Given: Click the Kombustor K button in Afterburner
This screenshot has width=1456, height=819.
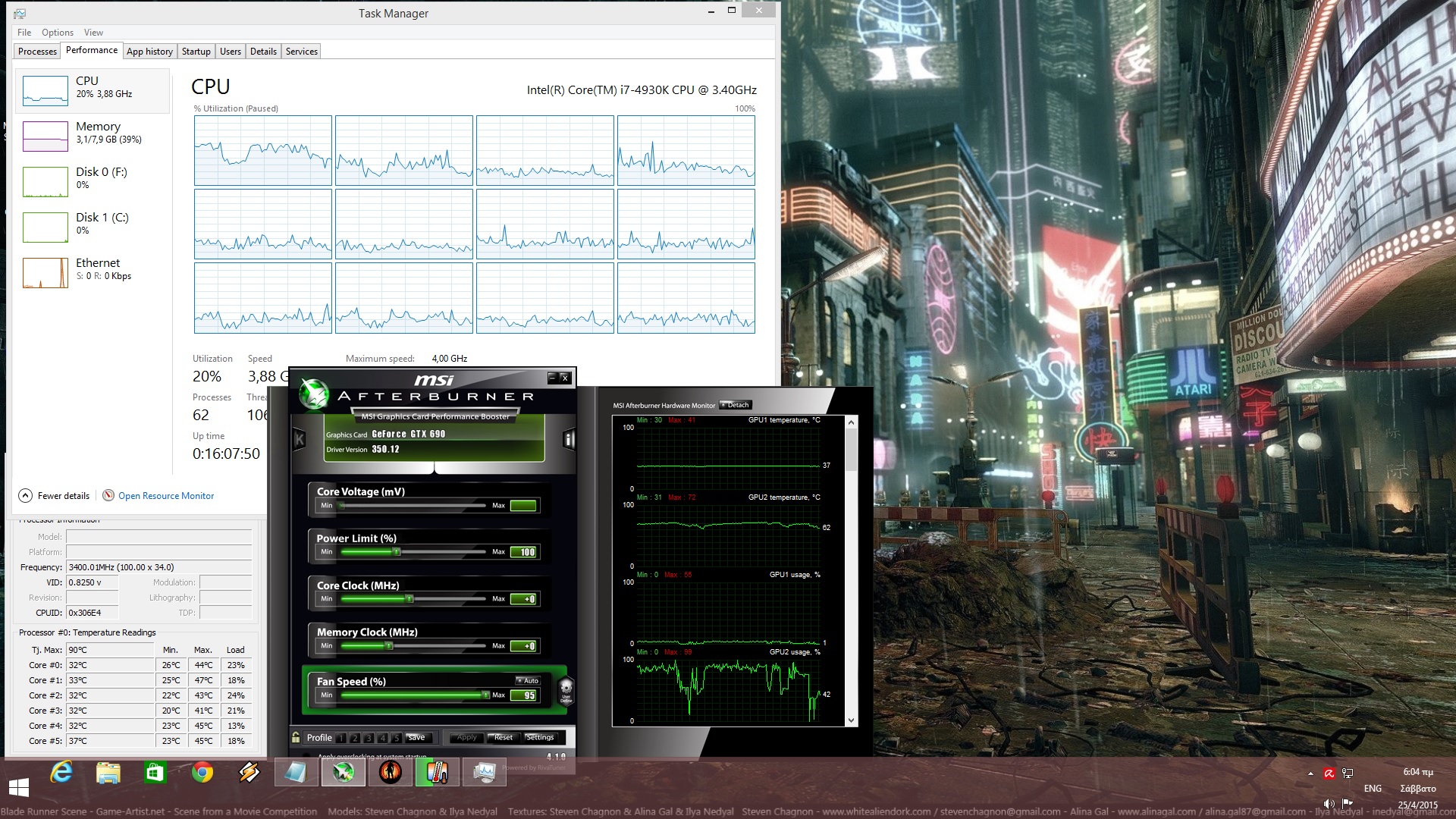Looking at the screenshot, I should pos(299,439).
